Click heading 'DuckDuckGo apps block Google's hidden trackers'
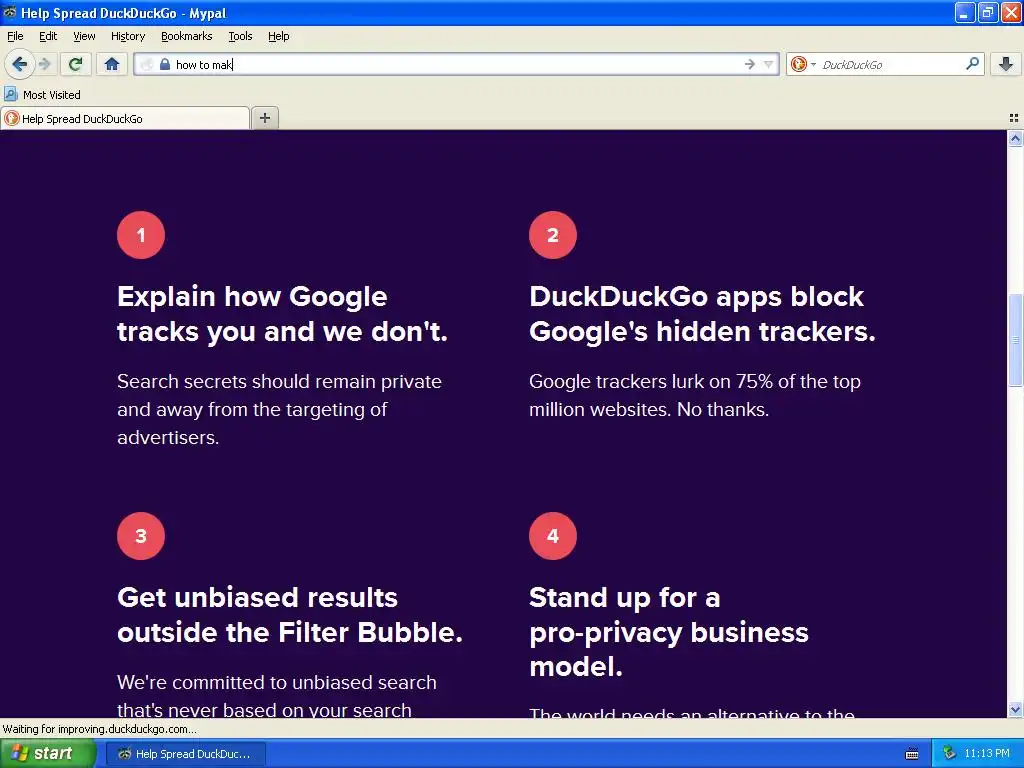The height and width of the screenshot is (768, 1024). [x=702, y=314]
